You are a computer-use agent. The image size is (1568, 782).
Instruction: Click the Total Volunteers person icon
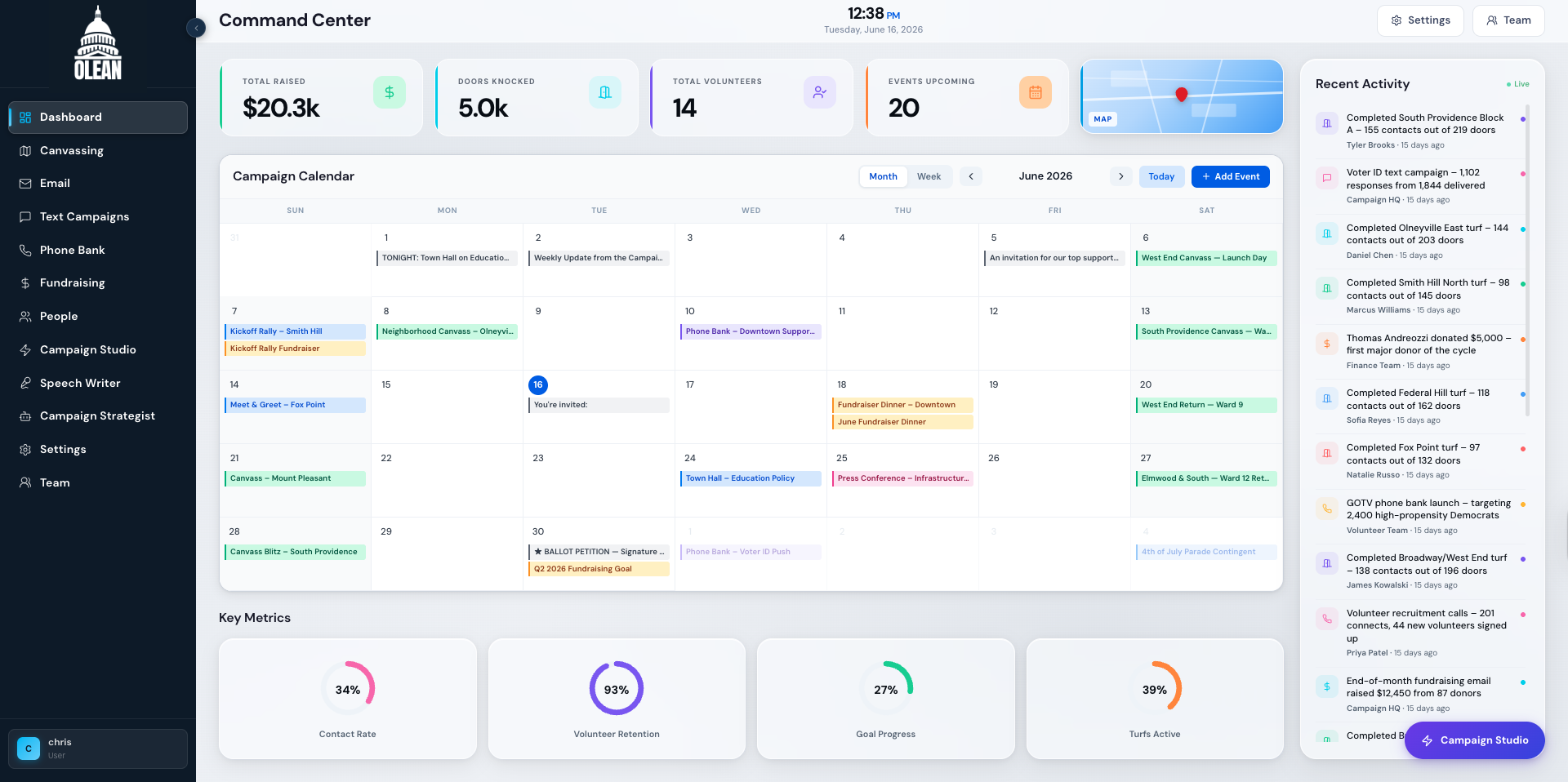point(820,92)
